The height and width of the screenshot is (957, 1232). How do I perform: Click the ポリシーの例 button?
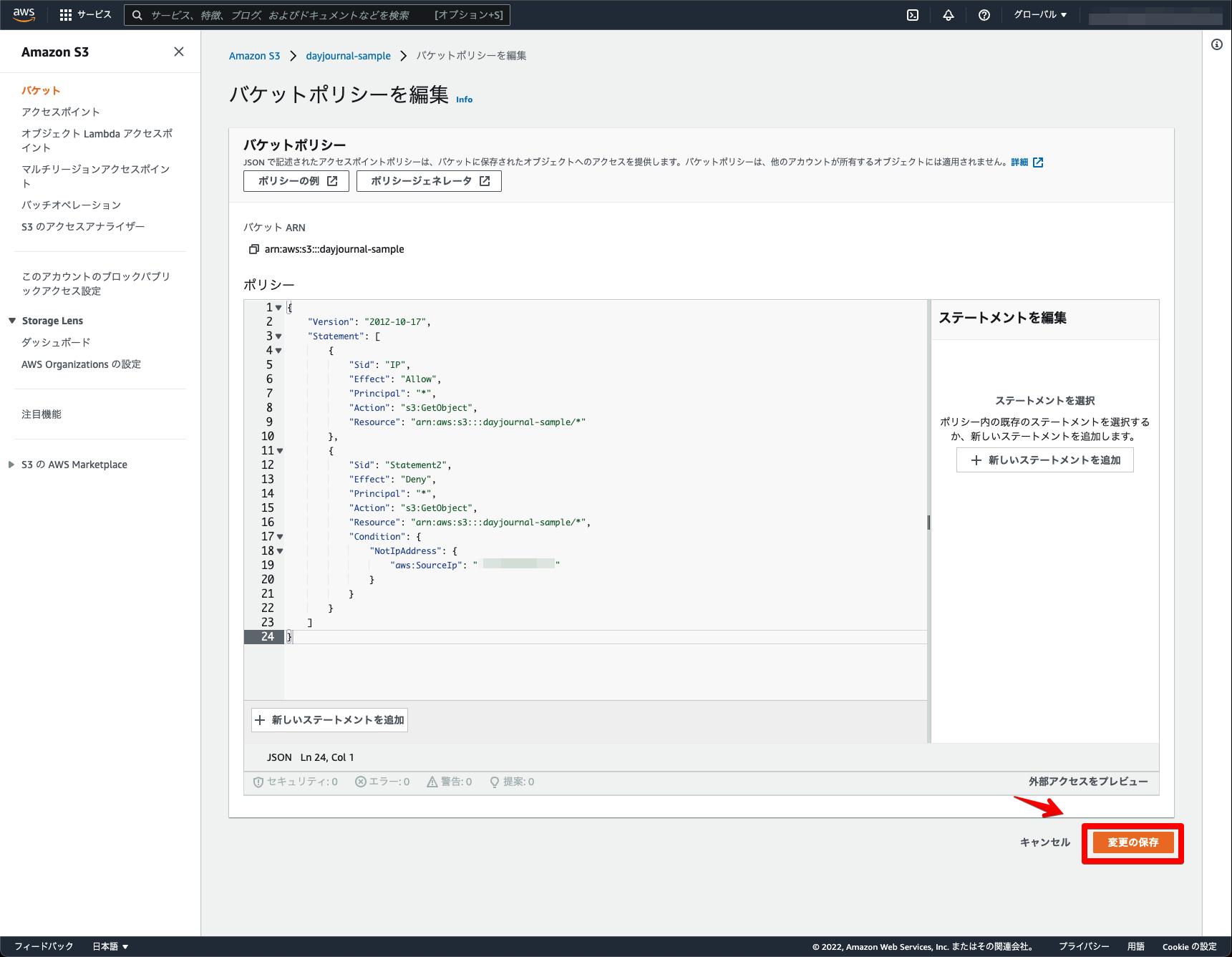(296, 181)
